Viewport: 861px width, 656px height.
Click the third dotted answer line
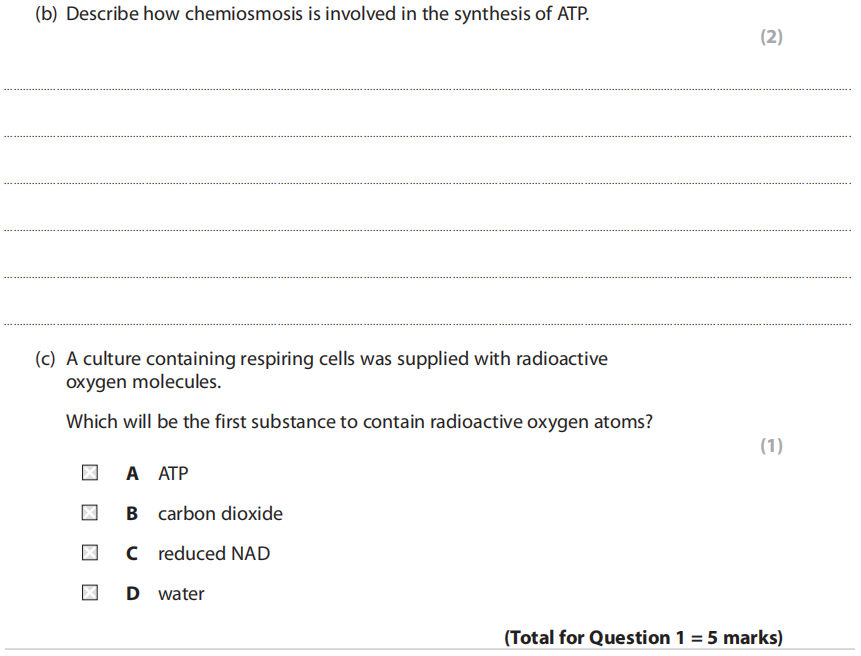coord(428,183)
